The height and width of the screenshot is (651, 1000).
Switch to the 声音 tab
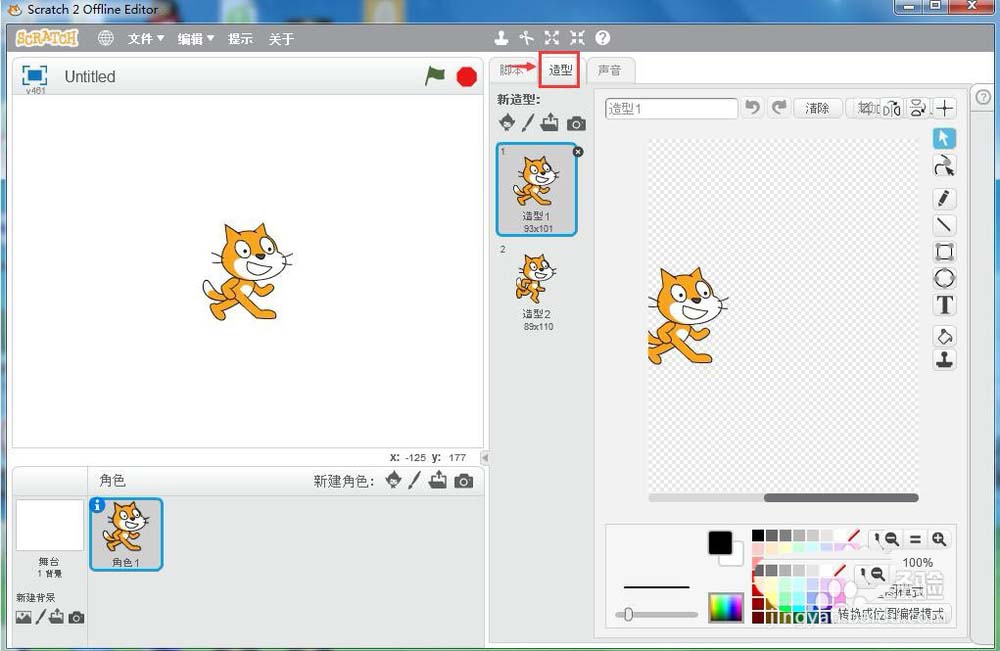(609, 70)
